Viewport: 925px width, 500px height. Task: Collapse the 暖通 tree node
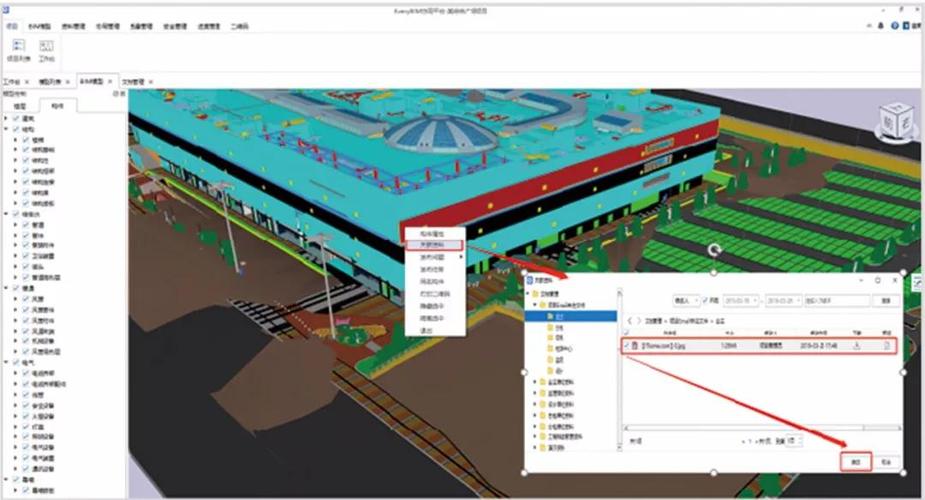(x=6, y=288)
